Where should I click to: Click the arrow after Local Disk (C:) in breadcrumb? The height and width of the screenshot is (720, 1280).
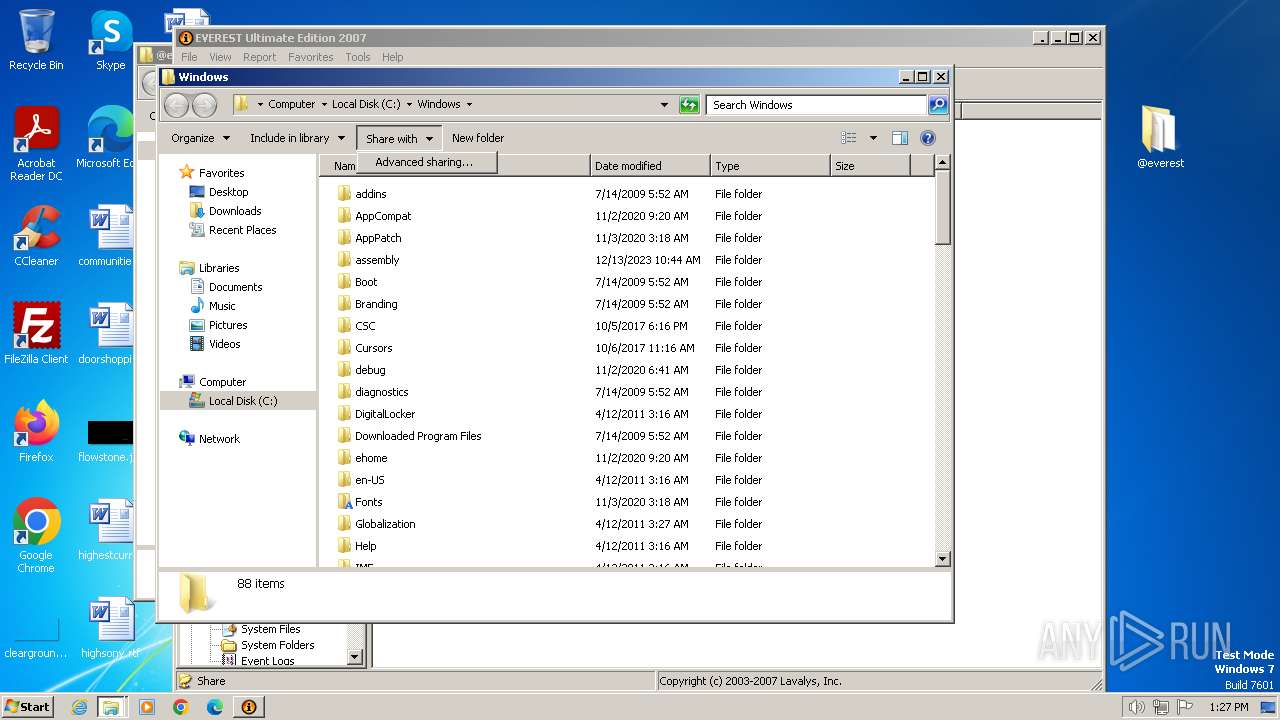tap(409, 104)
